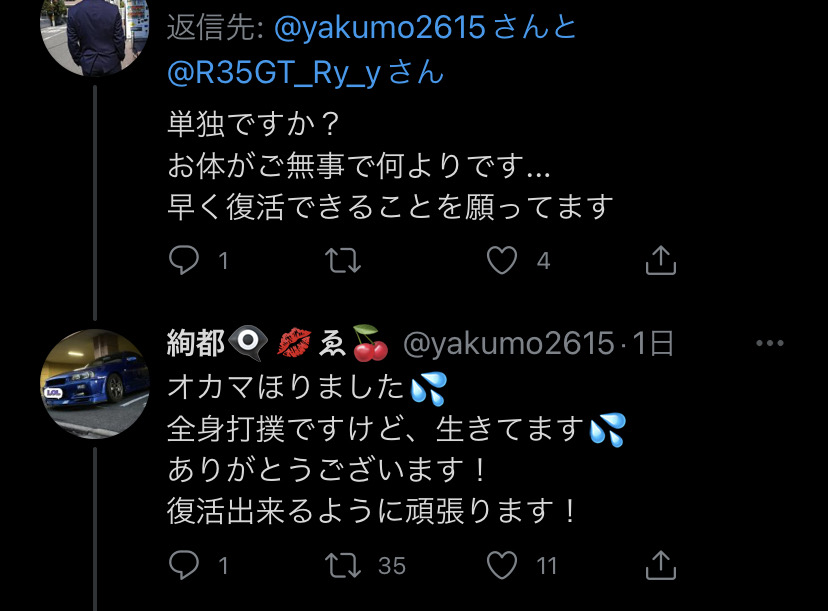Share the 単独ですか tweet
This screenshot has width=828, height=611.
pyautogui.click(x=661, y=260)
